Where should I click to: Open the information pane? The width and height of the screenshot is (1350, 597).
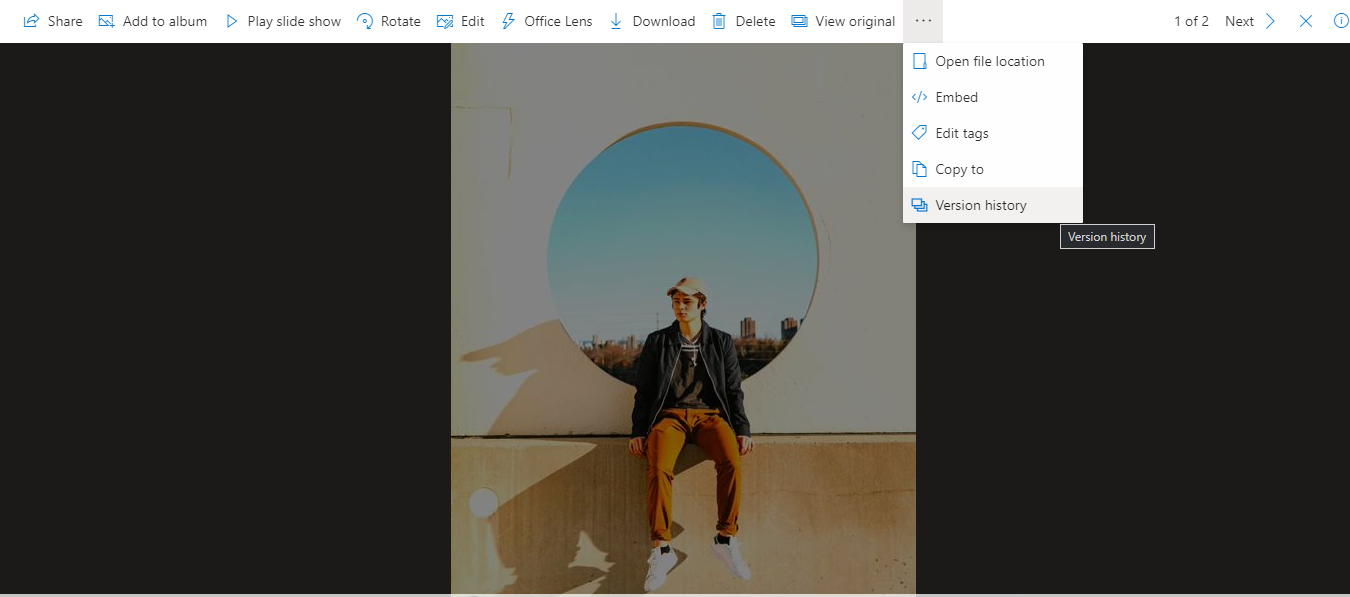pos(1341,20)
